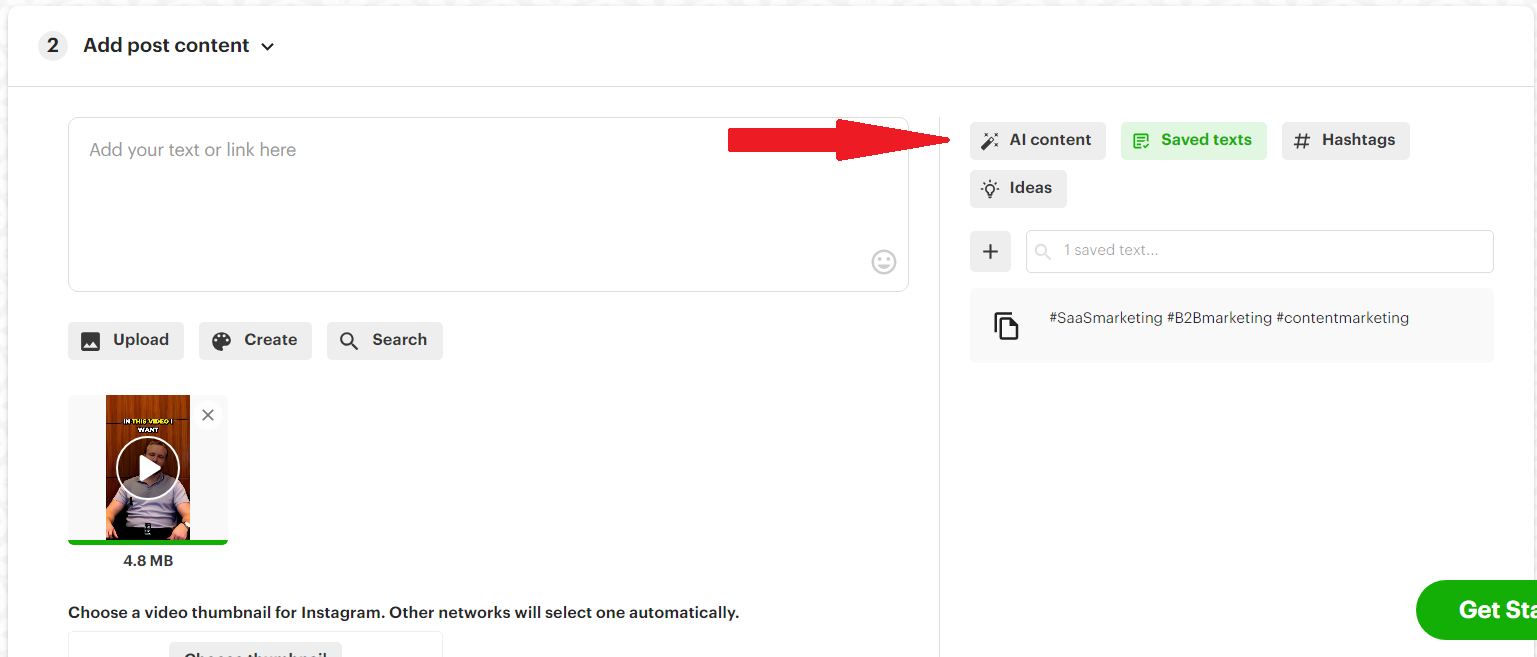Click the green upload progress bar

[147, 541]
